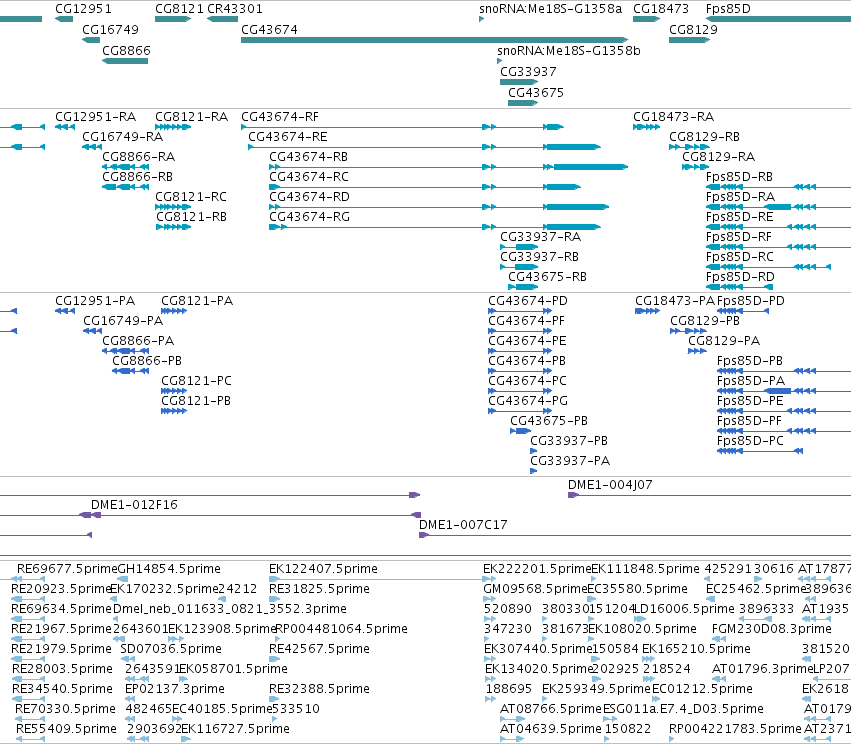Select protein CG8129-PA
This screenshot has width=851, height=744.
point(697,351)
